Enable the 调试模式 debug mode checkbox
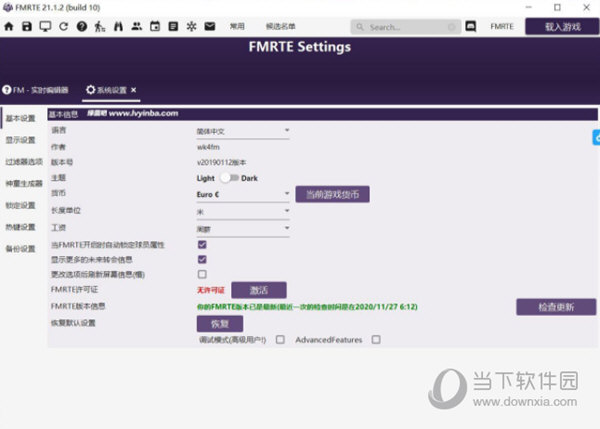This screenshot has height=429, width=600. 280,339
